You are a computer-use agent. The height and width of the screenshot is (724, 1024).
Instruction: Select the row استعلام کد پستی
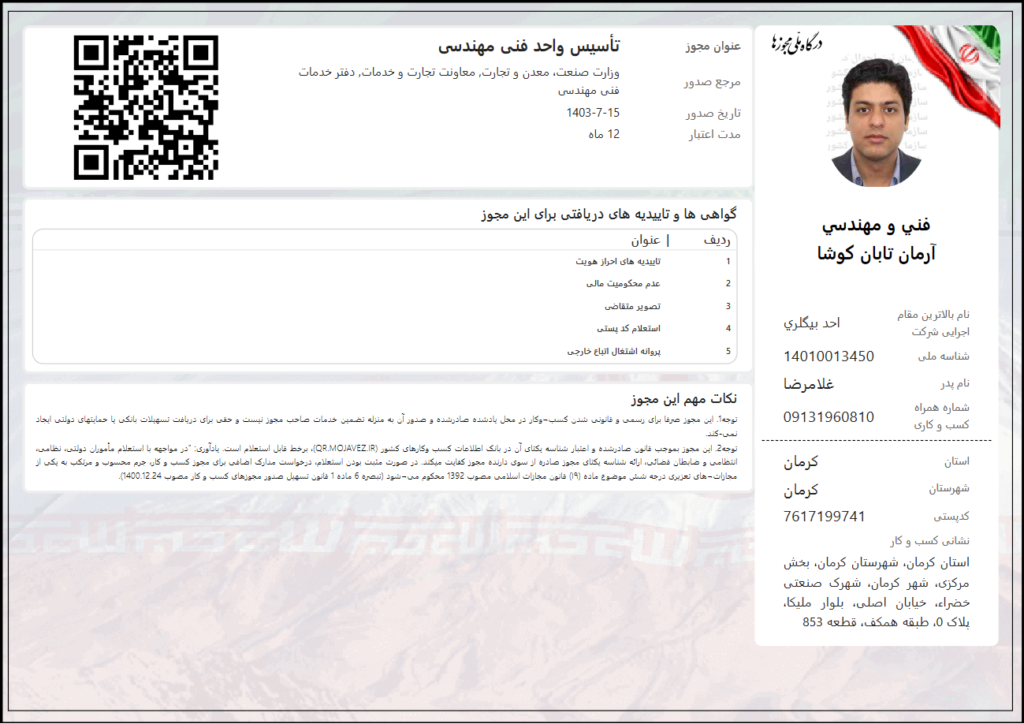628,328
